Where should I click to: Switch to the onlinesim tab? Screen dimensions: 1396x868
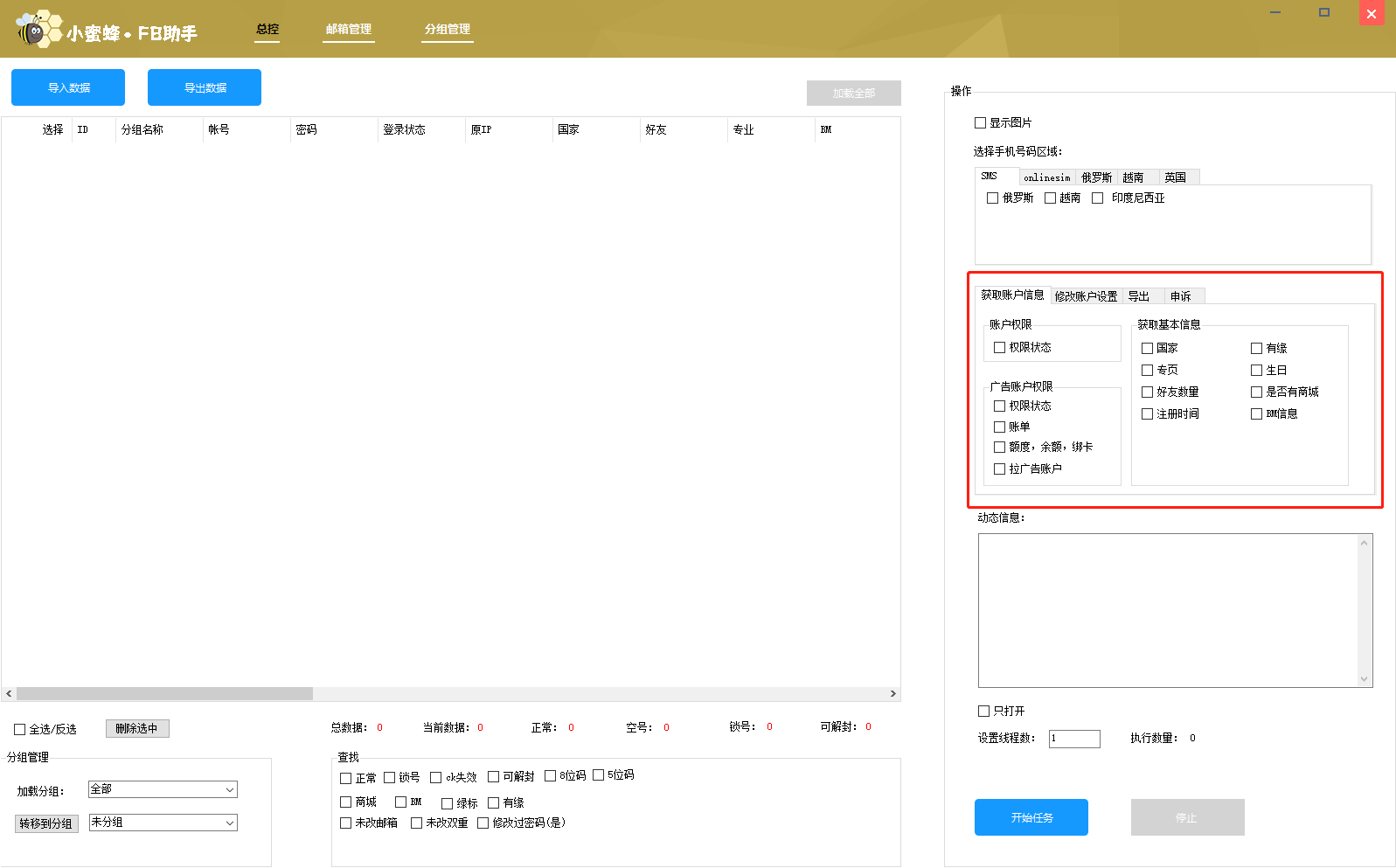(x=1047, y=177)
